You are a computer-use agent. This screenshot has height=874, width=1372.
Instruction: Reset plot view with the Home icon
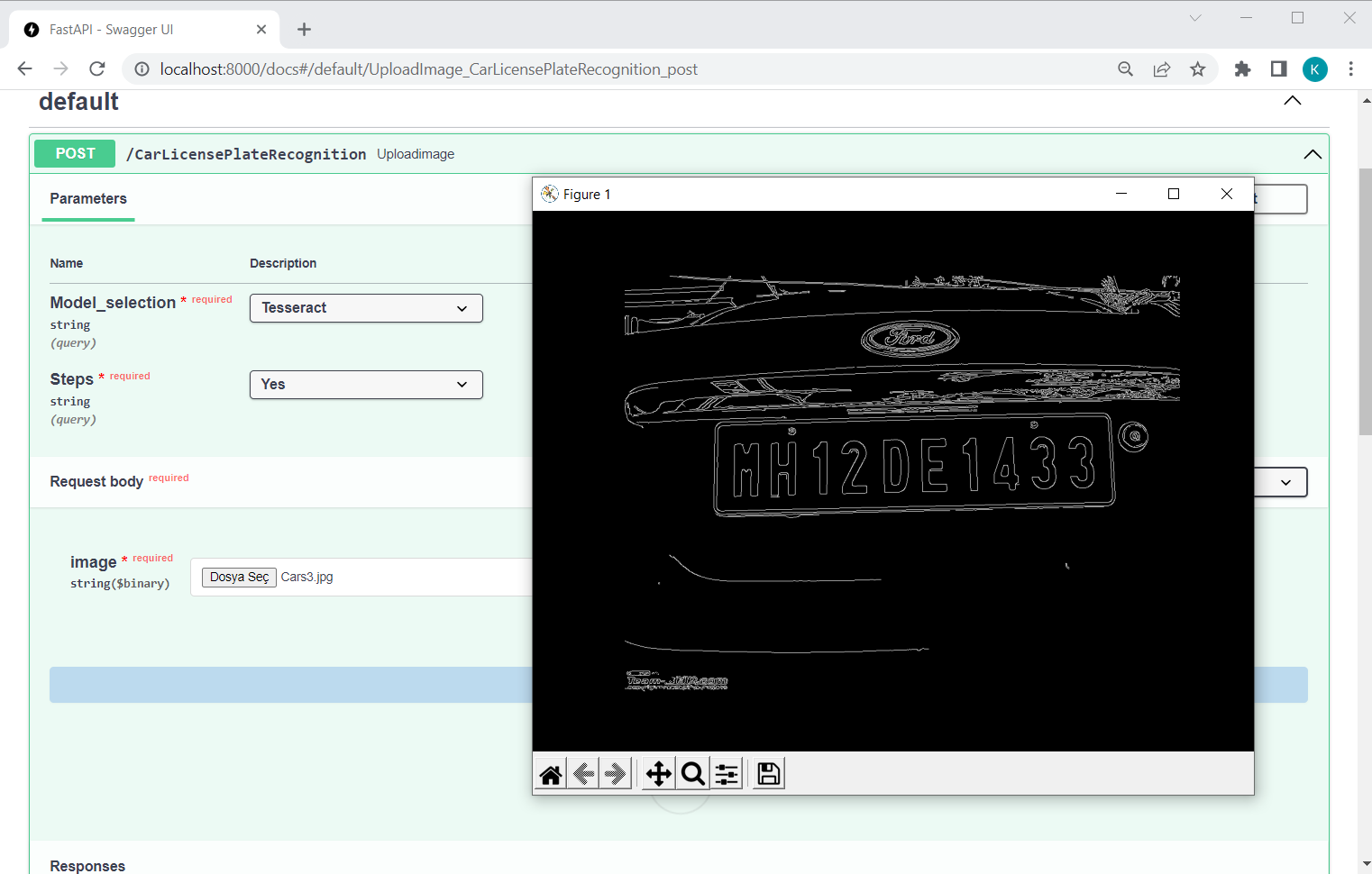pos(550,773)
